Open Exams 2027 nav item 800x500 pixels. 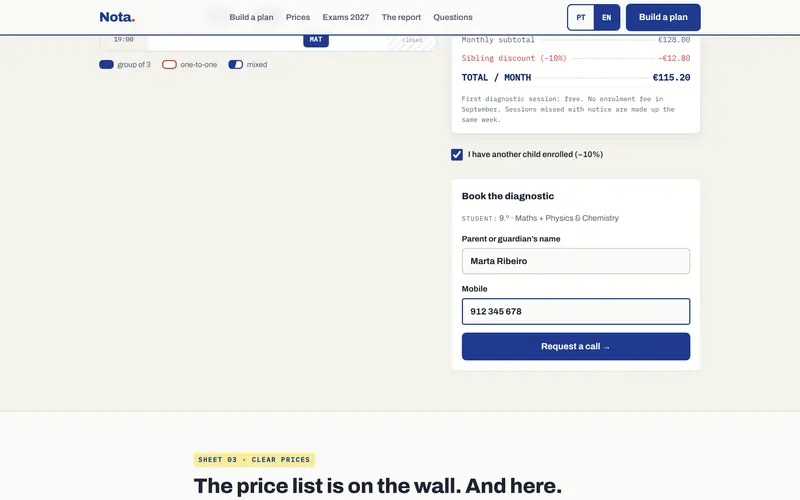click(x=345, y=17)
